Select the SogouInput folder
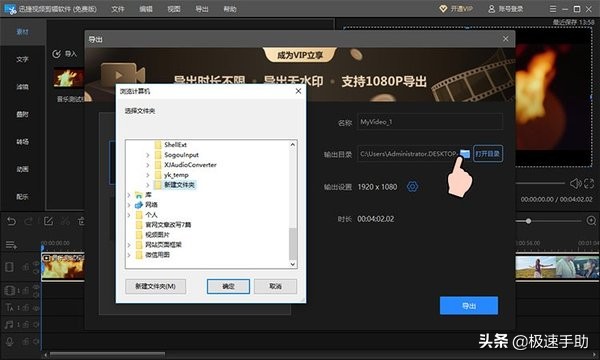The image size is (600, 360). pos(181,155)
